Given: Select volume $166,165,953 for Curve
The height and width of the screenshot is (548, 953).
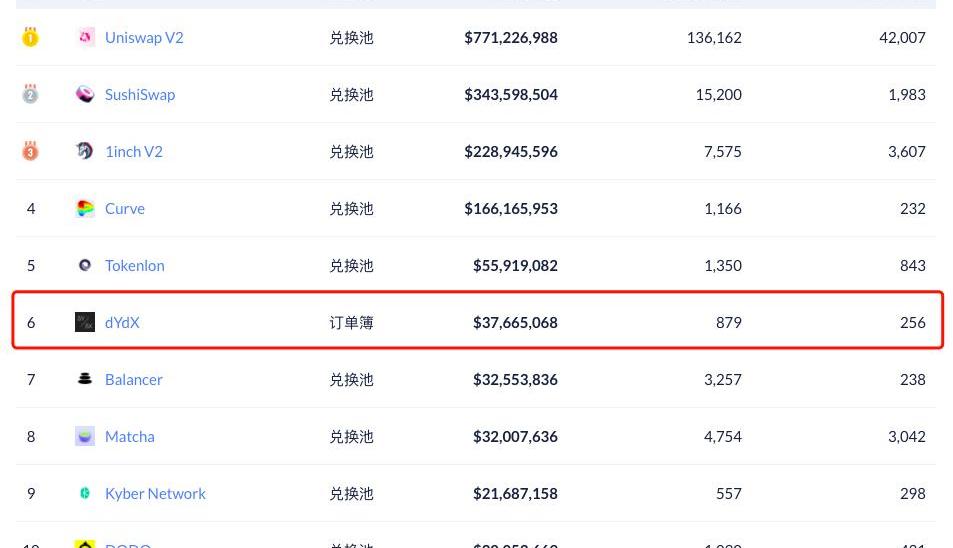Looking at the screenshot, I should tap(511, 208).
